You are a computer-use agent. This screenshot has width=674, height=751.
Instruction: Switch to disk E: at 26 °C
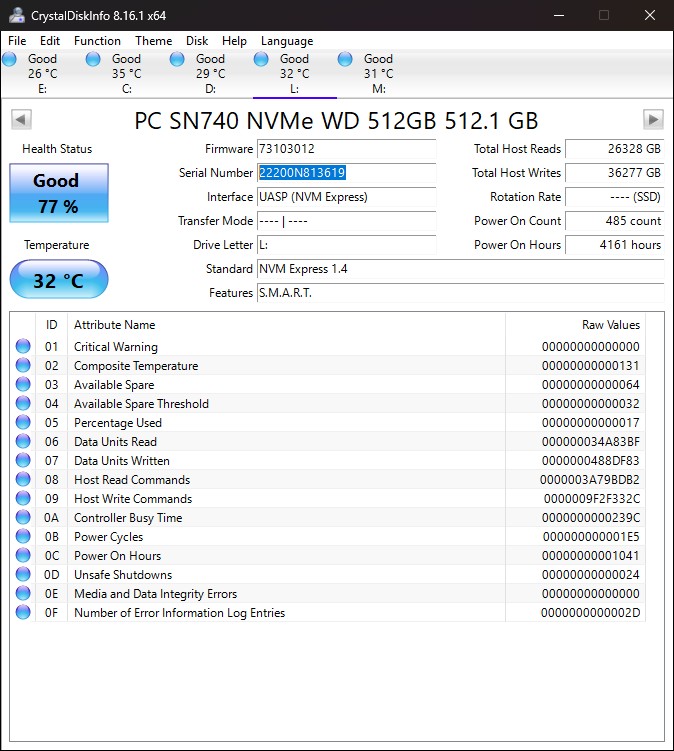click(x=43, y=73)
